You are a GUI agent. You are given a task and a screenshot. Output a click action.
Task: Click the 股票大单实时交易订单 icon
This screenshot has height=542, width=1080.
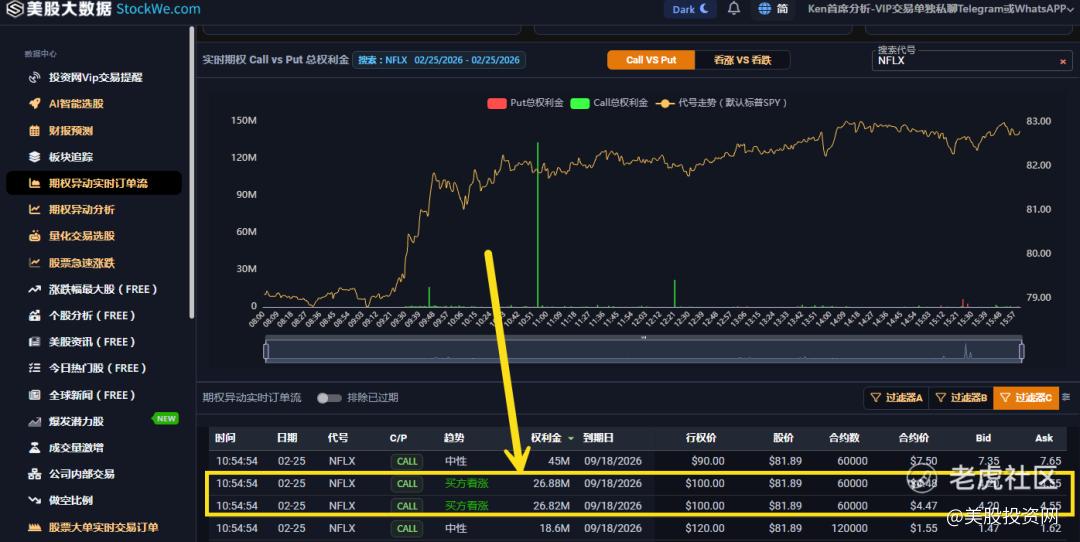(x=34, y=528)
